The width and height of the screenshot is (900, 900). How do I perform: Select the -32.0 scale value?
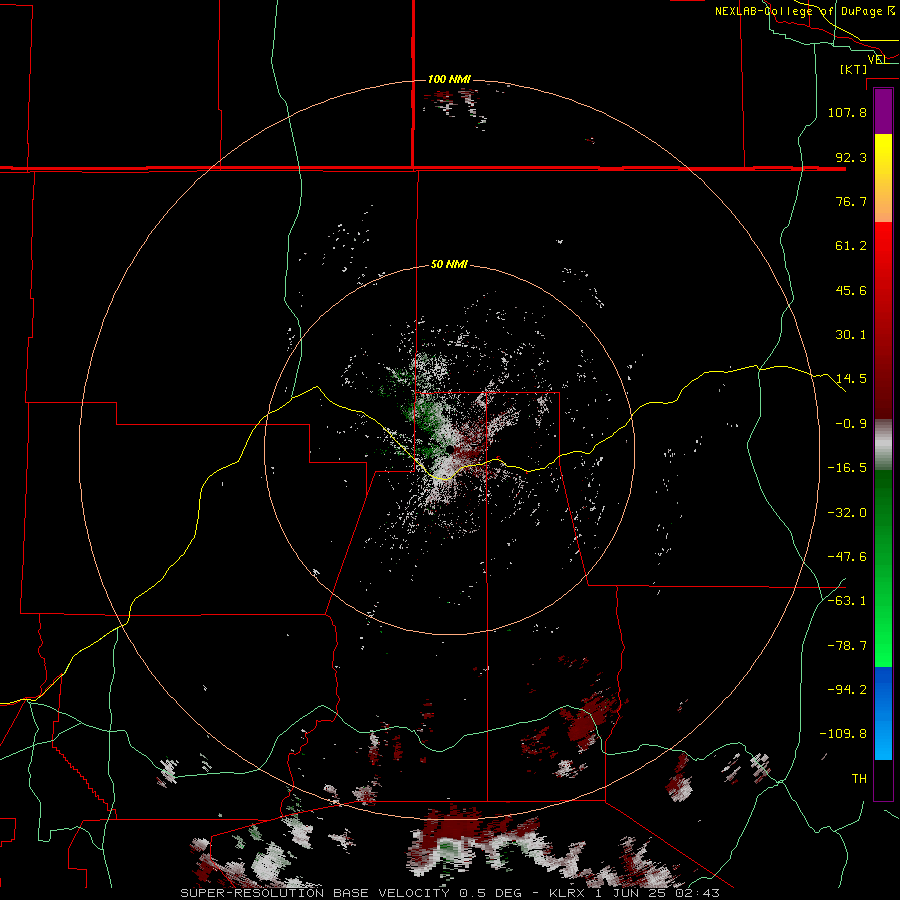(x=847, y=513)
